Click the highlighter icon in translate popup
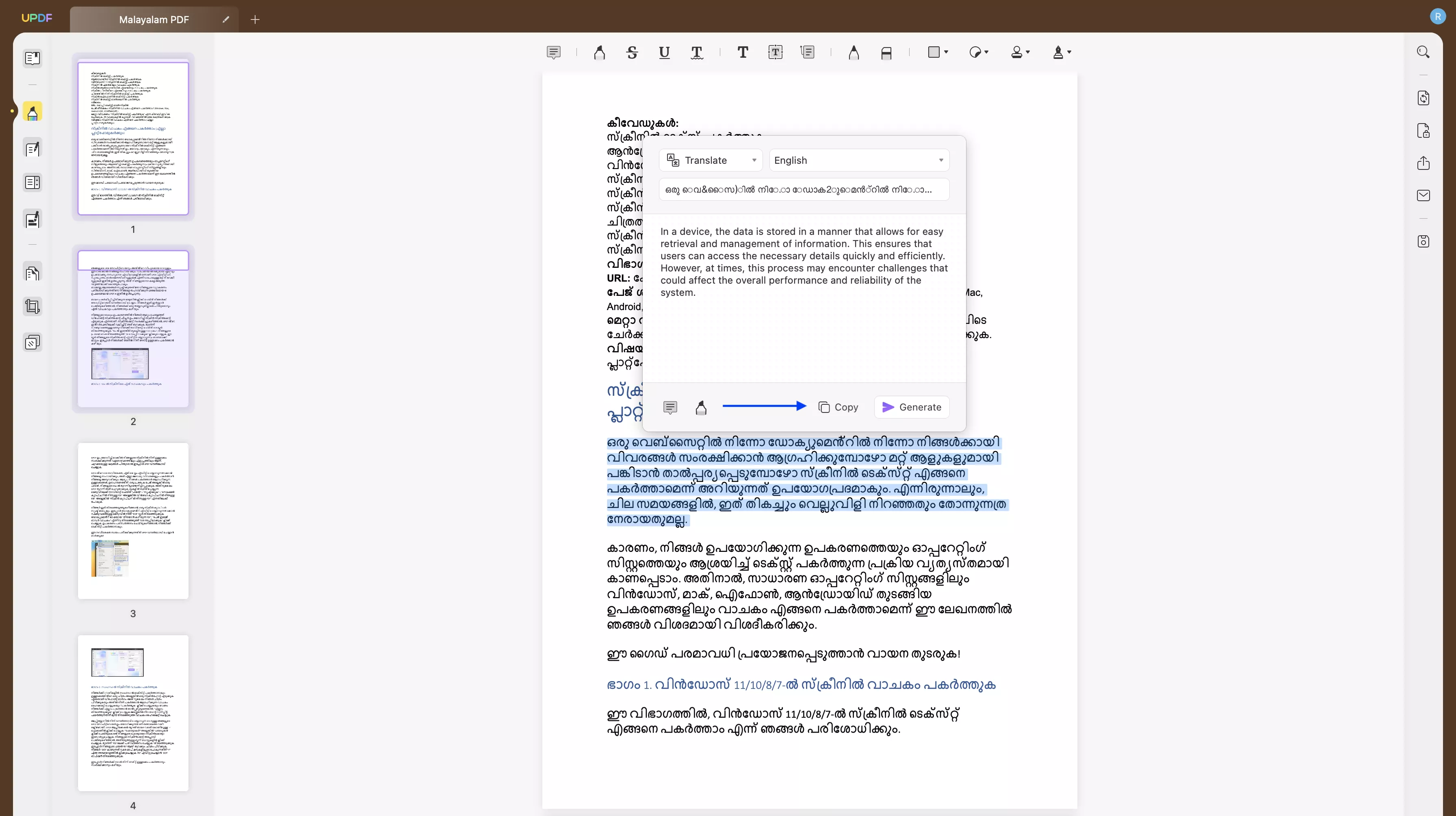The width and height of the screenshot is (1456, 816). (701, 407)
